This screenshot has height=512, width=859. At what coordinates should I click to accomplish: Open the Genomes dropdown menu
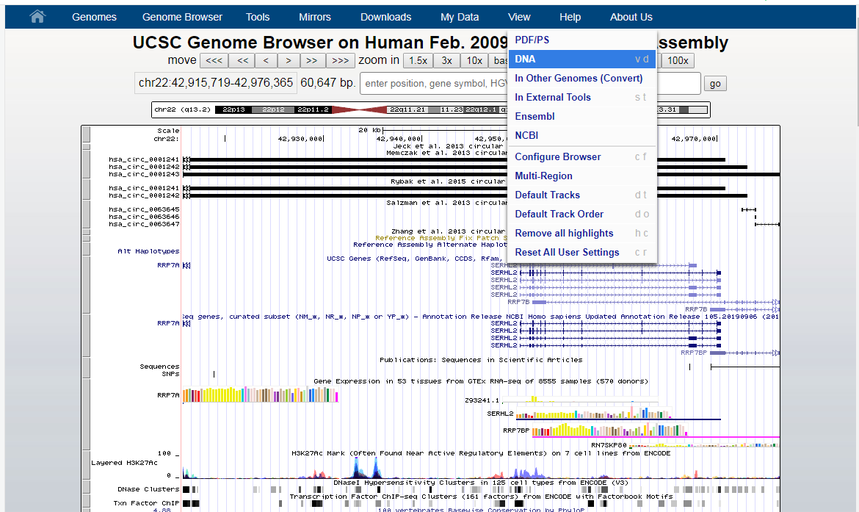94,17
